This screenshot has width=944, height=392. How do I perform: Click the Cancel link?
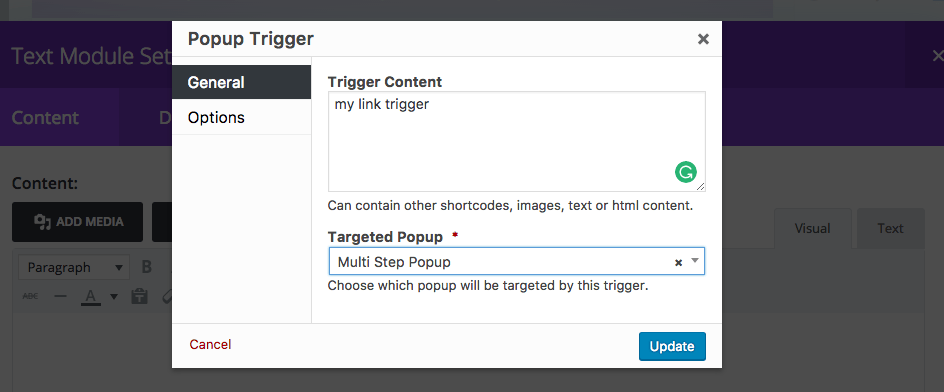click(x=210, y=344)
